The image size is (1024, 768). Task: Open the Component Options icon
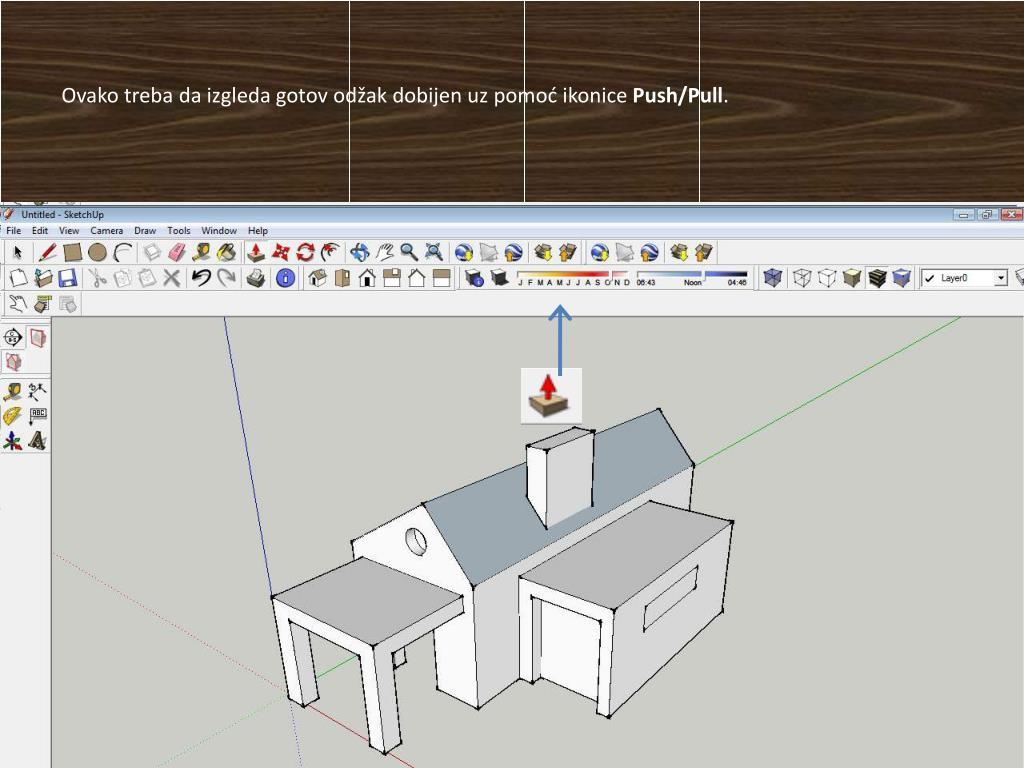[43, 304]
